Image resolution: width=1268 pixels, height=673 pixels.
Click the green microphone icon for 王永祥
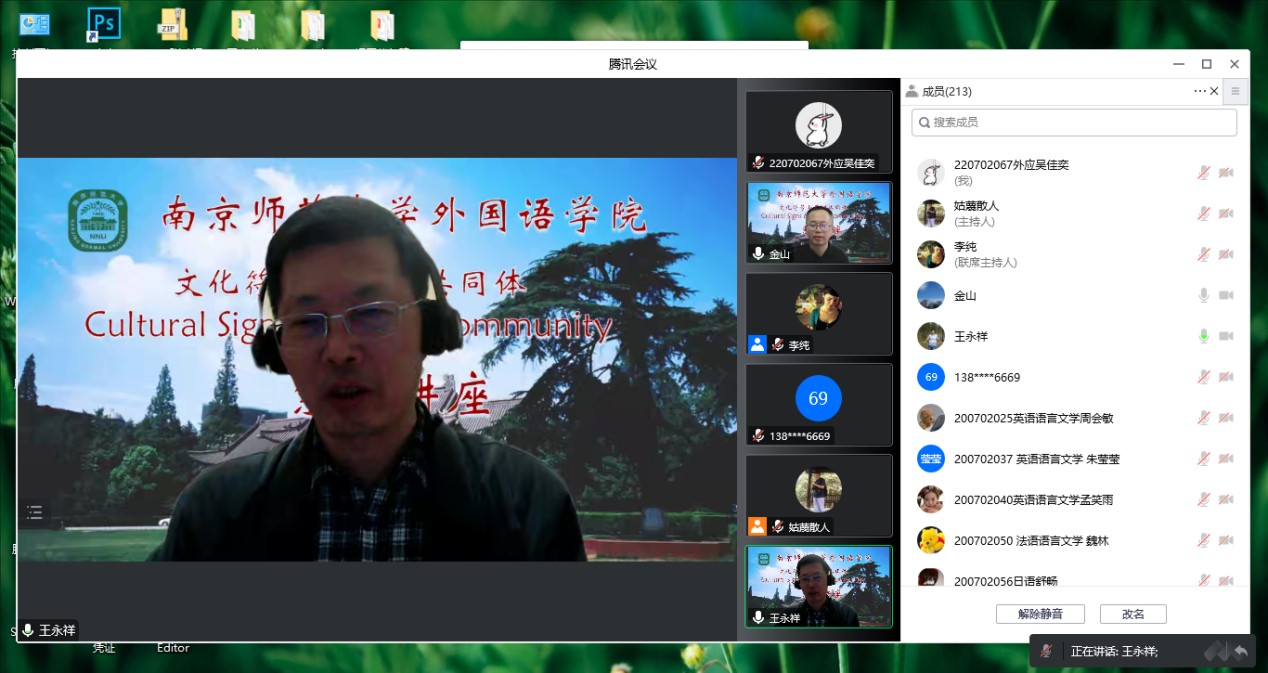pos(1204,337)
